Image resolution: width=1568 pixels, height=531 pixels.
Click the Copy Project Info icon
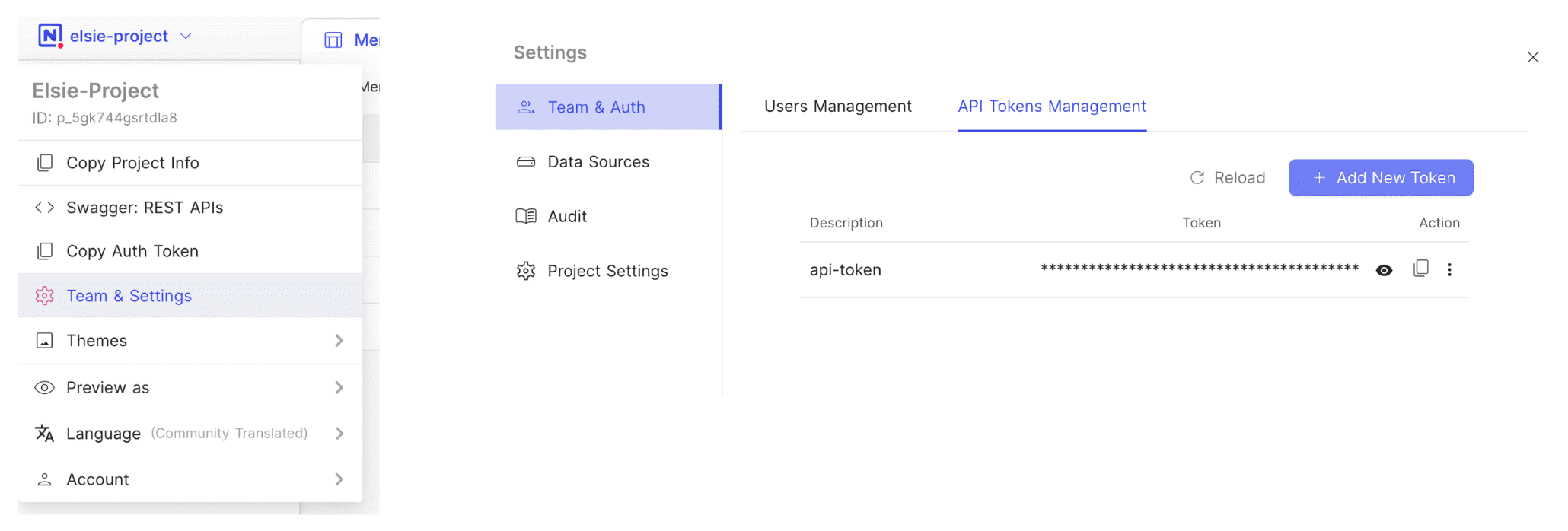(x=45, y=163)
